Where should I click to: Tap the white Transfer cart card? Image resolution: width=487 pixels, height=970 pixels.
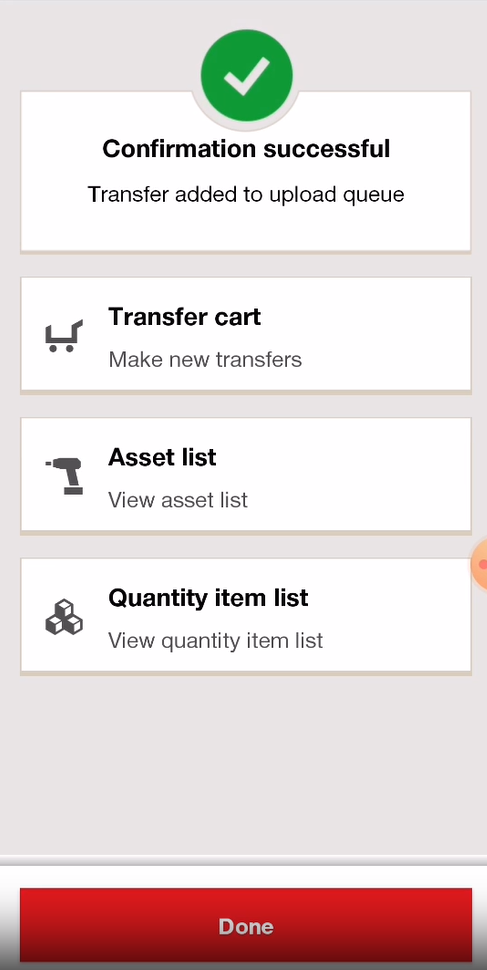[246, 335]
